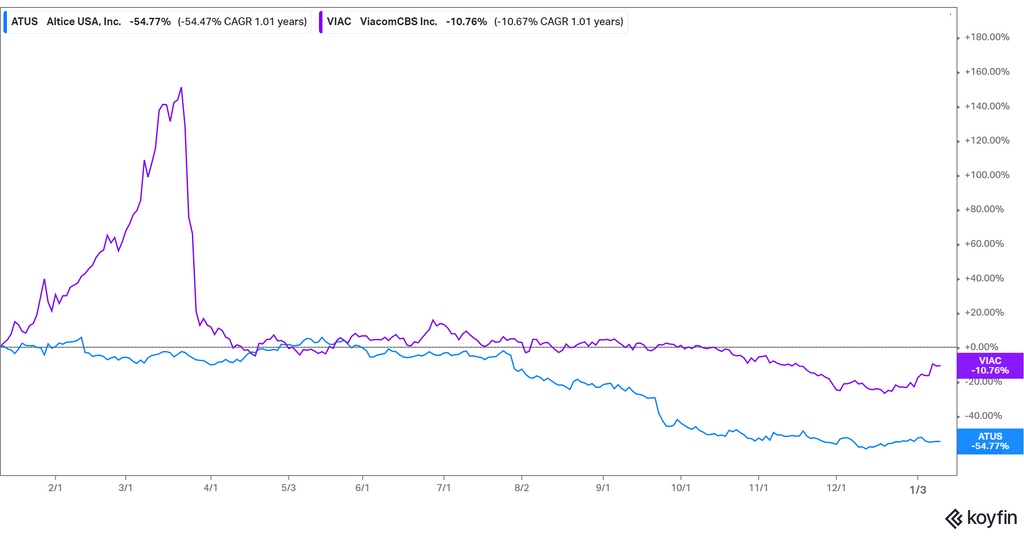Click the +100.00% y-axis label
1024x536 pixels.
point(985,175)
